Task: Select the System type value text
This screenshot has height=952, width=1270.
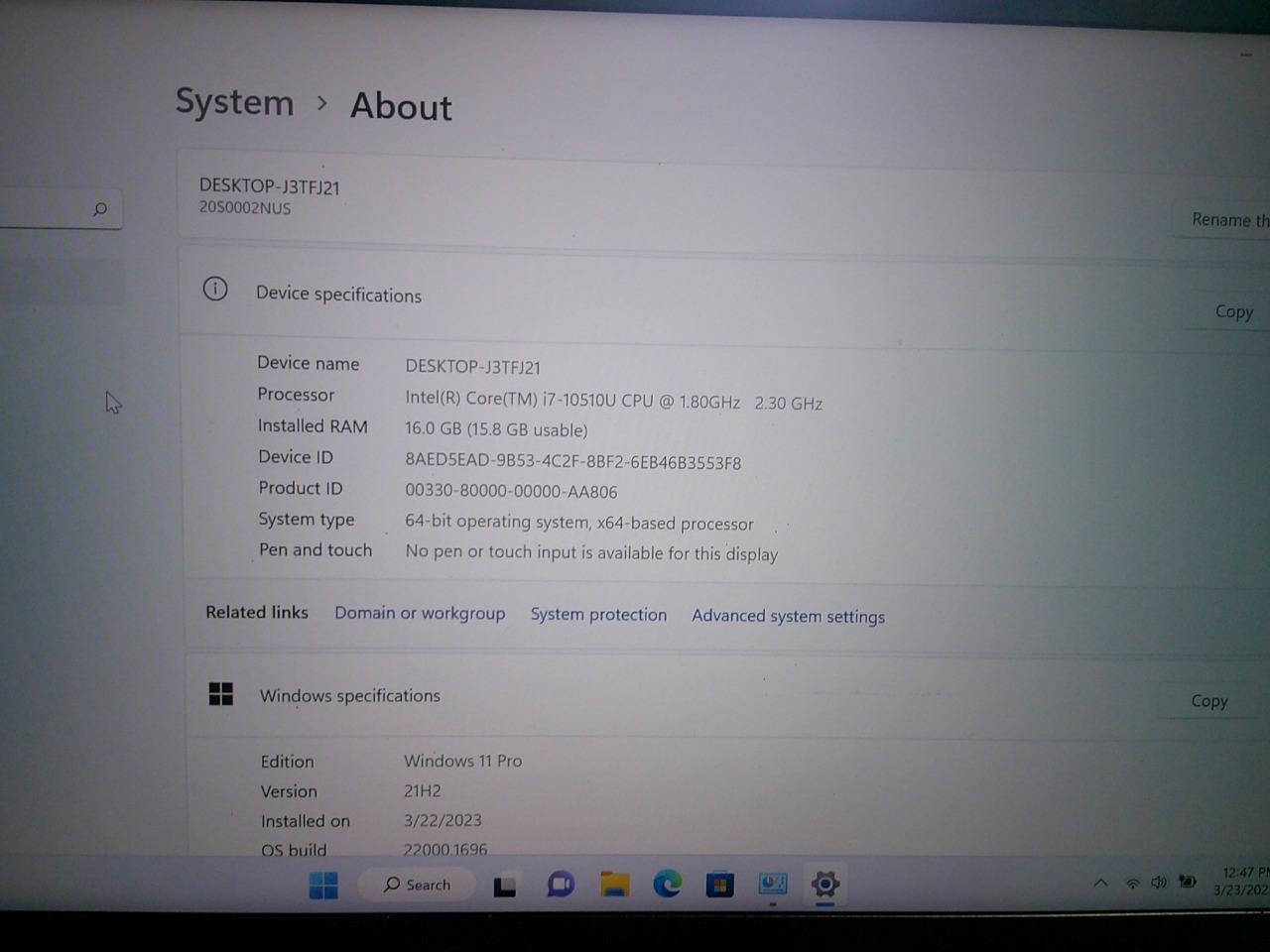Action: (x=579, y=523)
